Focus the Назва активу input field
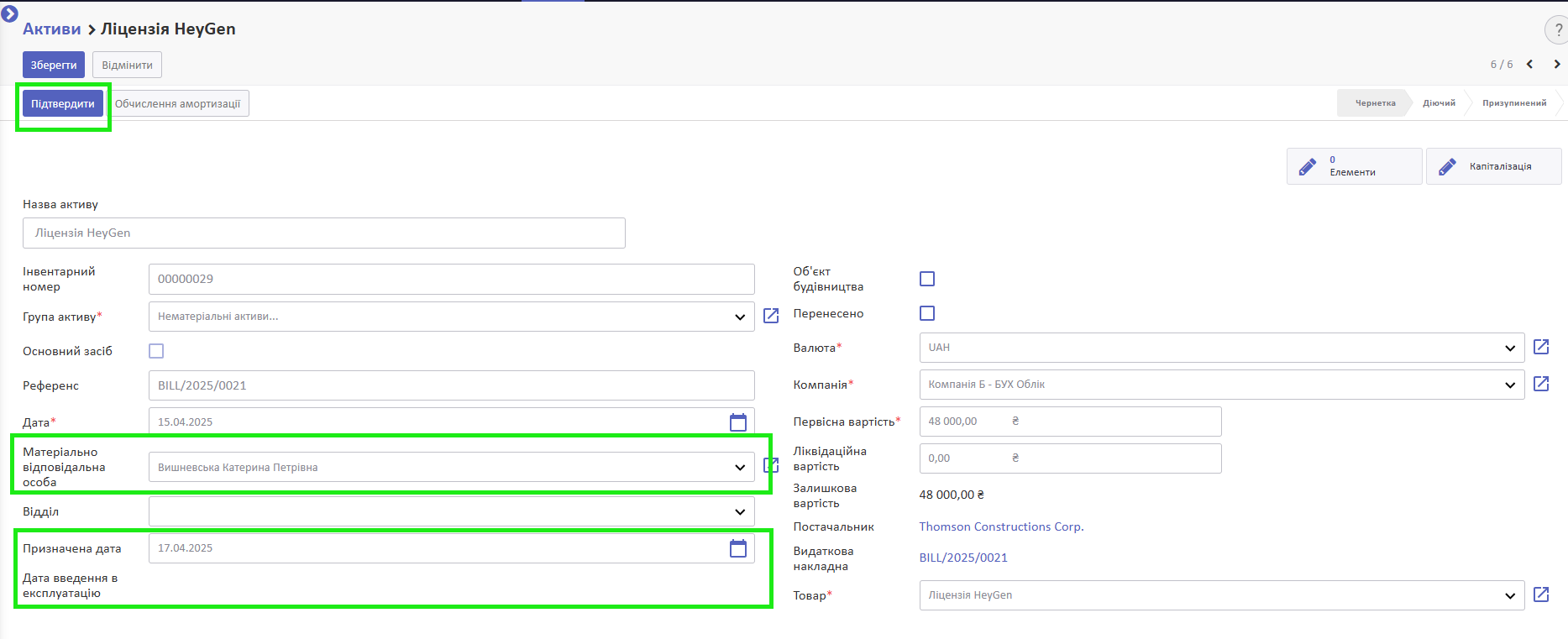The width and height of the screenshot is (1568, 639). coord(324,233)
